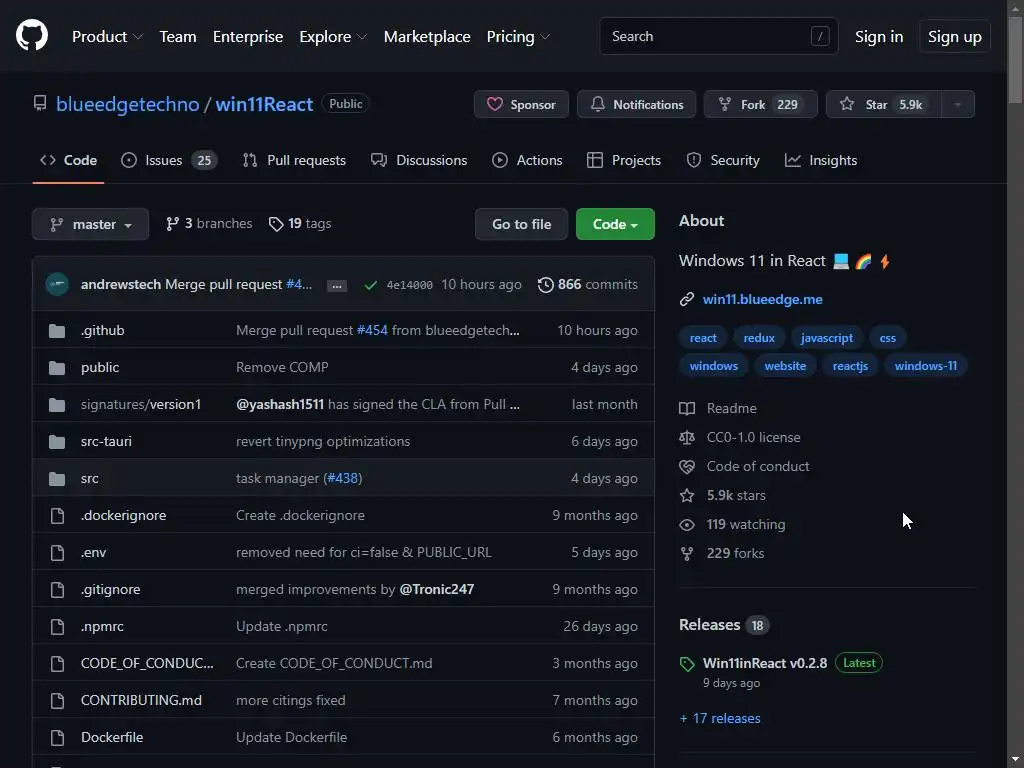Click the heart icon in Sponsor button

tap(495, 104)
